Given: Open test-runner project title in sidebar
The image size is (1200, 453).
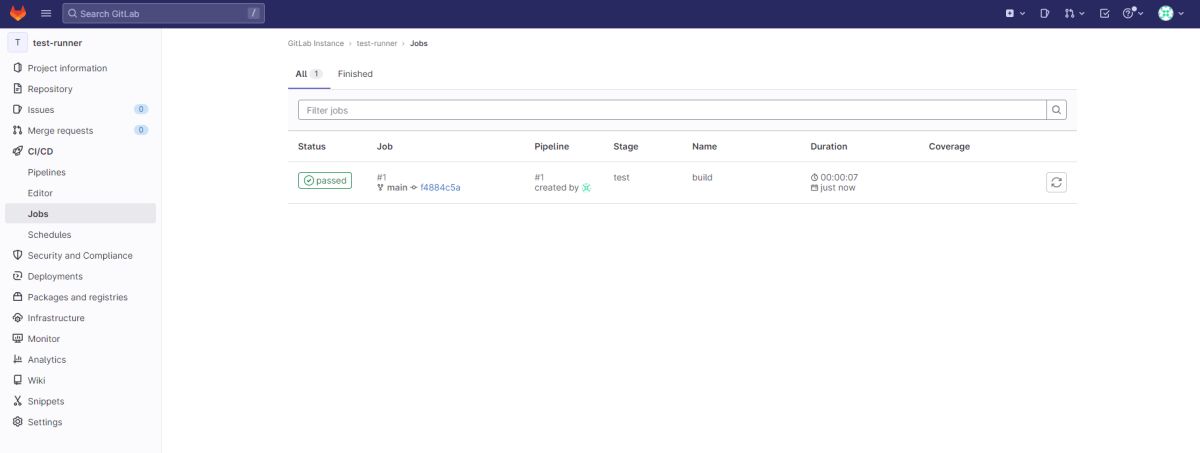Looking at the screenshot, I should coord(57,43).
